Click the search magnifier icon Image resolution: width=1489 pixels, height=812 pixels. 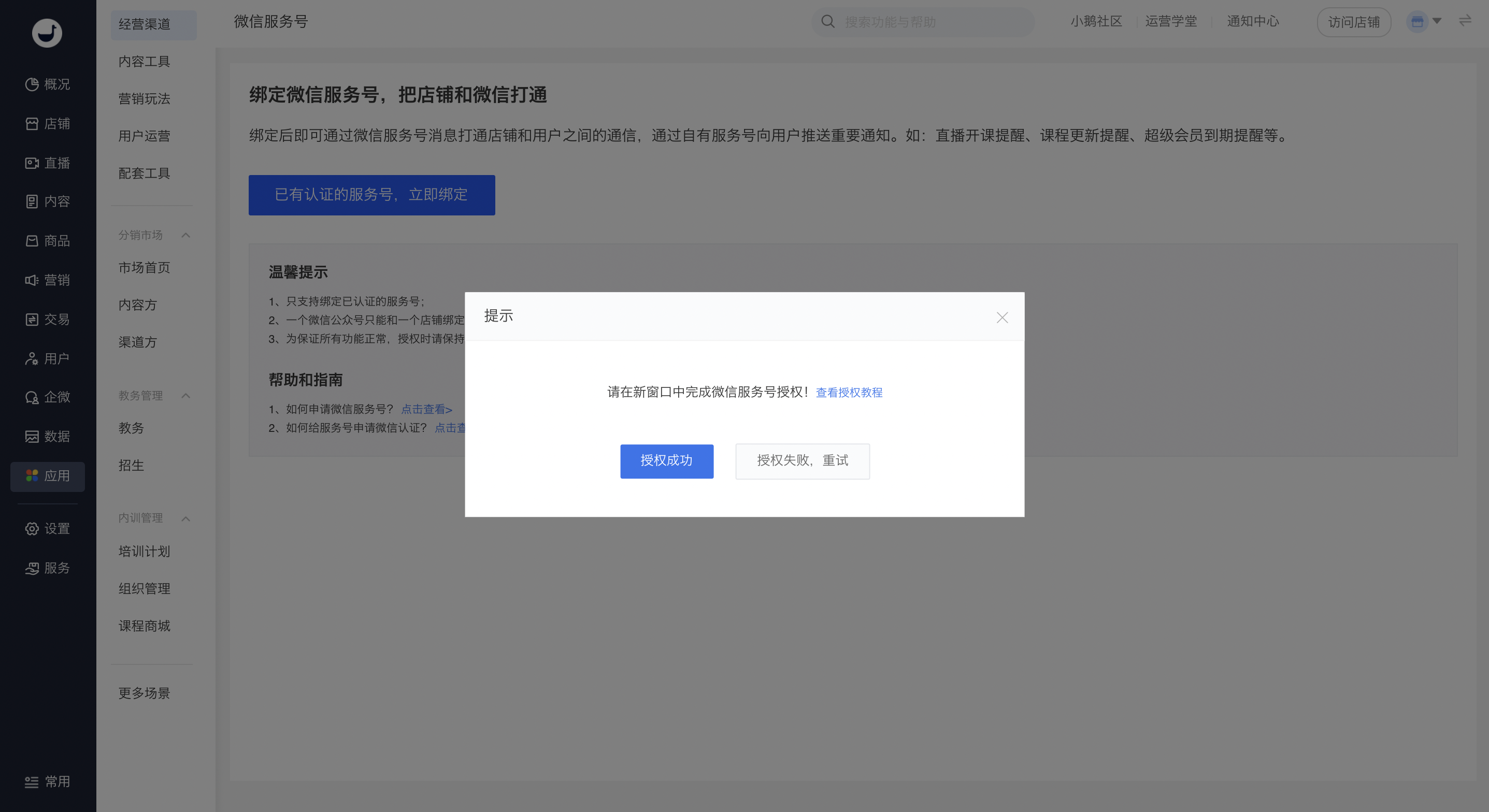(x=828, y=21)
